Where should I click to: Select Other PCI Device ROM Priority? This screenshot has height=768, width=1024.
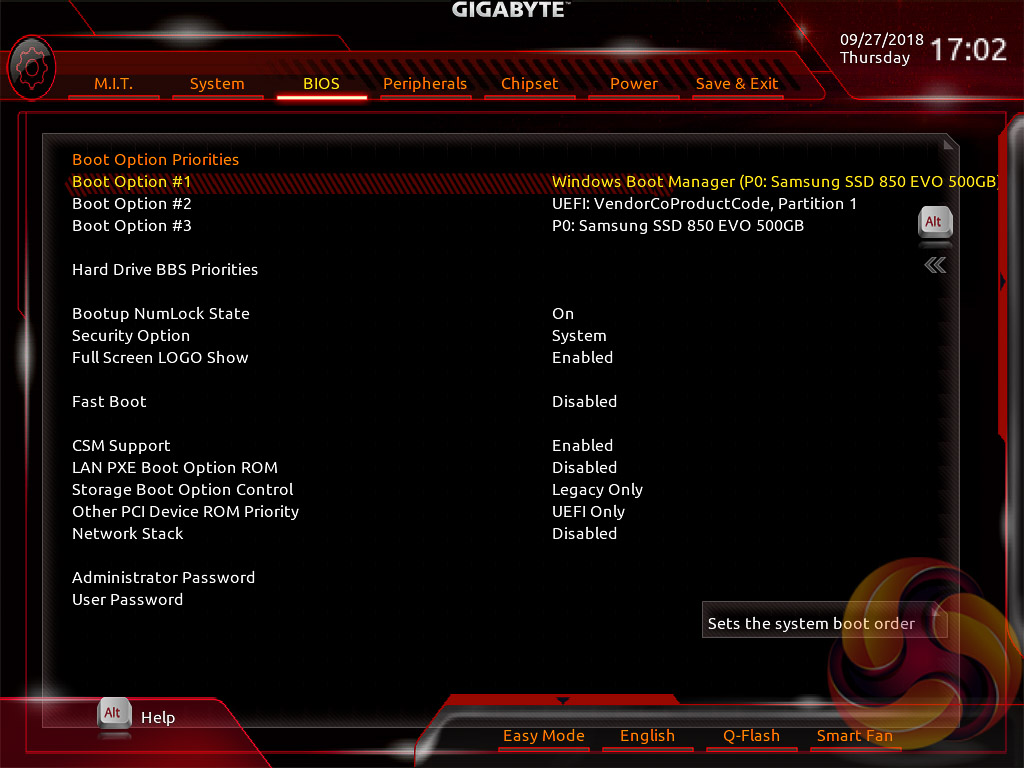[x=185, y=511]
